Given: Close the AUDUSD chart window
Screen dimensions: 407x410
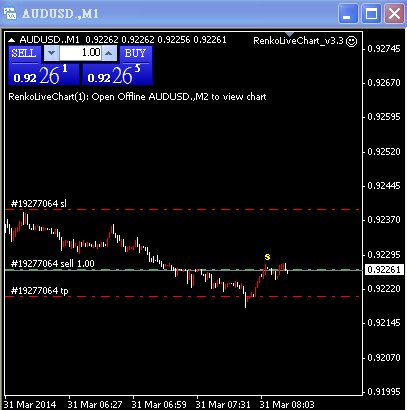Looking at the screenshot, I should tap(394, 14).
